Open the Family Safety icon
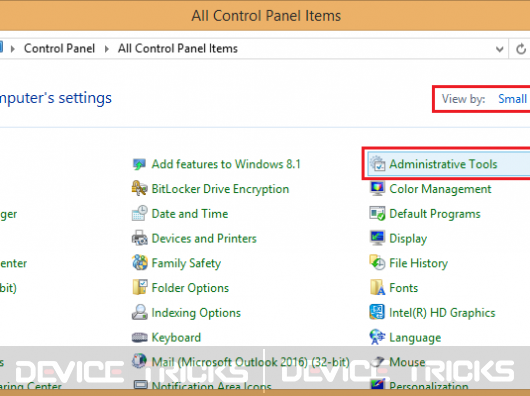The image size is (530, 396). [x=140, y=263]
